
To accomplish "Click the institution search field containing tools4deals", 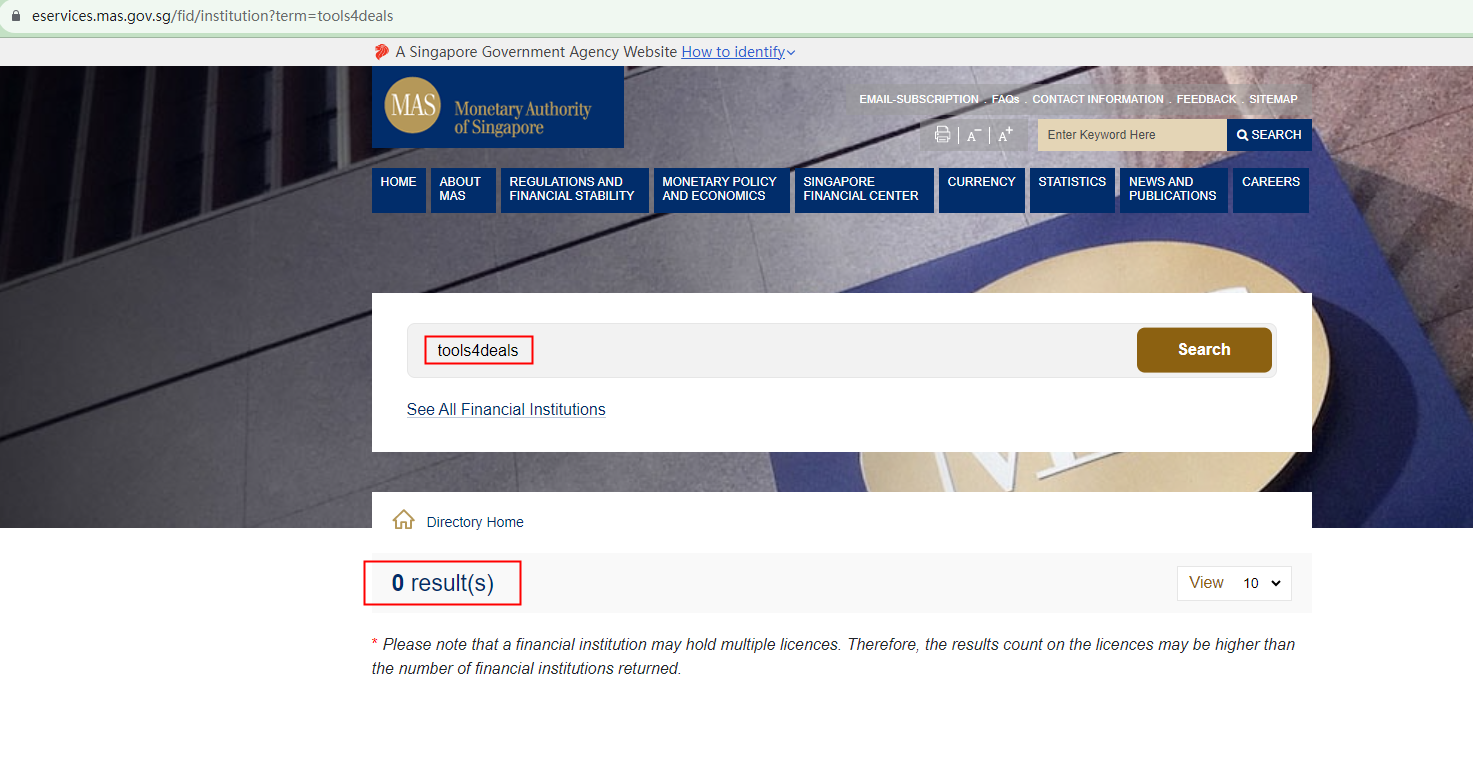I will click(771, 350).
